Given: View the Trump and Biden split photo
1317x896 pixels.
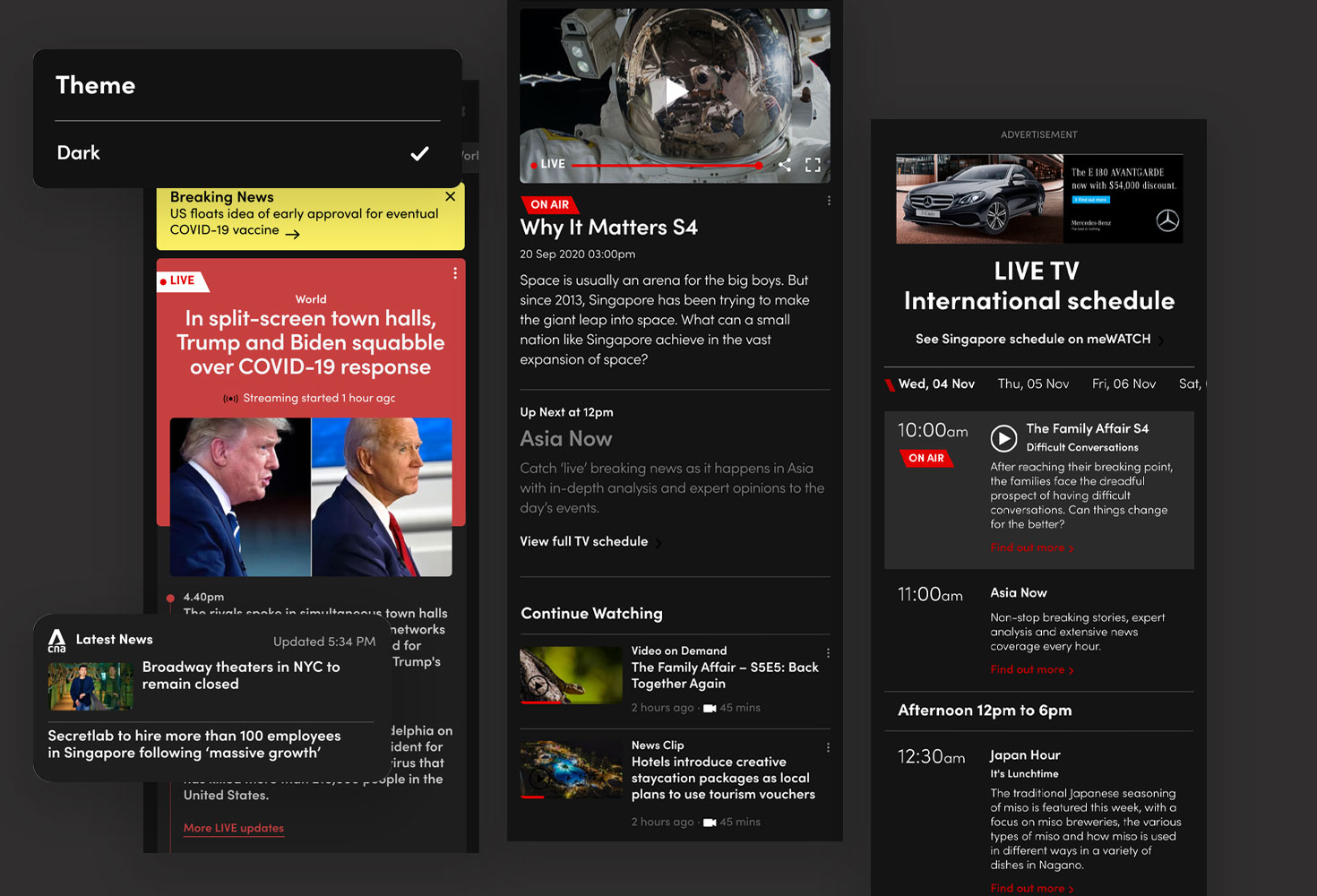Looking at the screenshot, I should pyautogui.click(x=311, y=496).
